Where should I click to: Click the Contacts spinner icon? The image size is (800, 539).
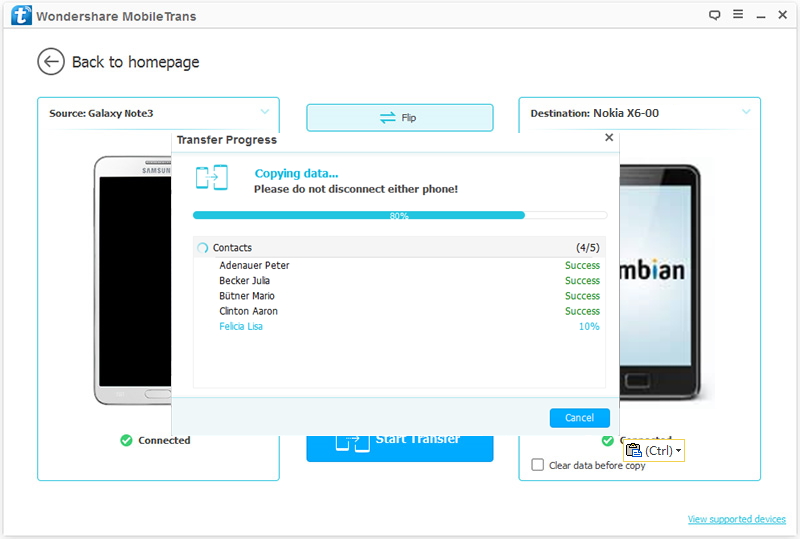(203, 248)
